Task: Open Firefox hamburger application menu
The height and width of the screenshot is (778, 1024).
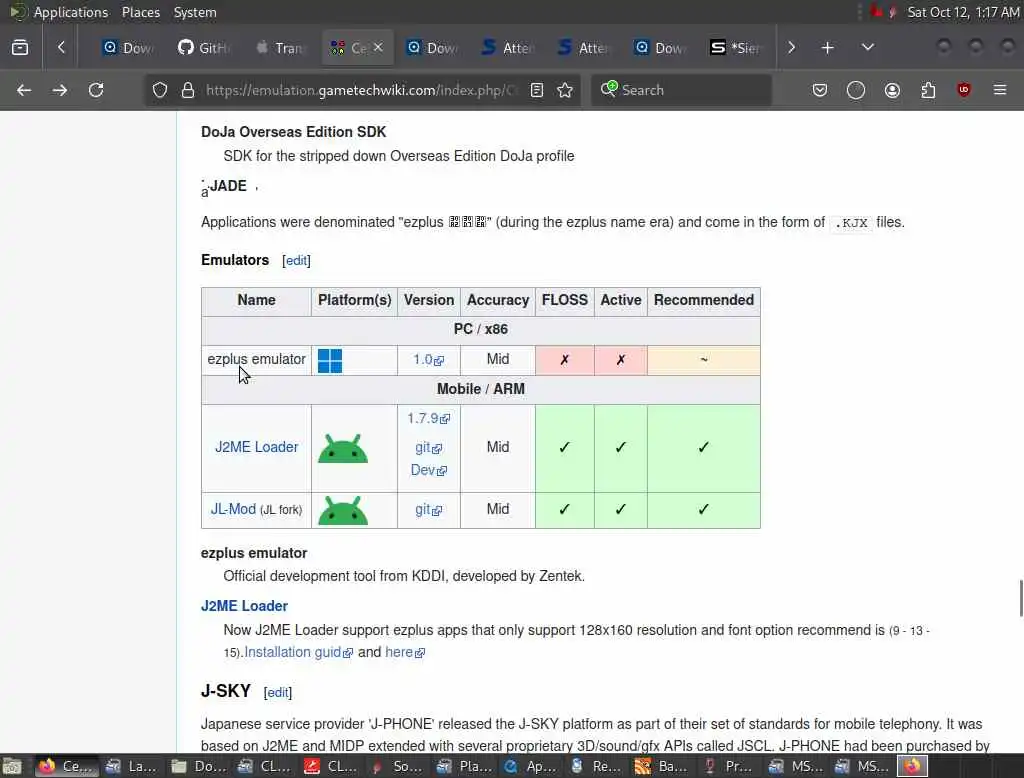Action: point(1000,90)
